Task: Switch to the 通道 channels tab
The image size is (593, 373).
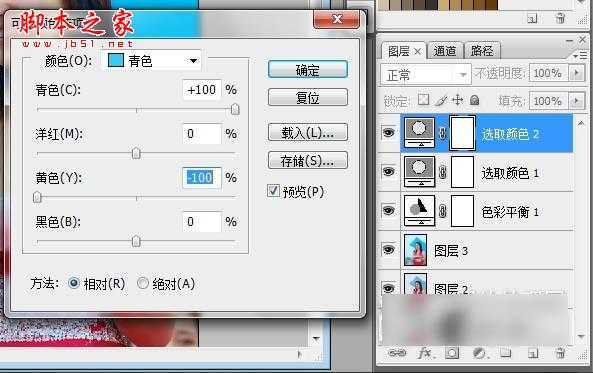Action: pos(445,51)
